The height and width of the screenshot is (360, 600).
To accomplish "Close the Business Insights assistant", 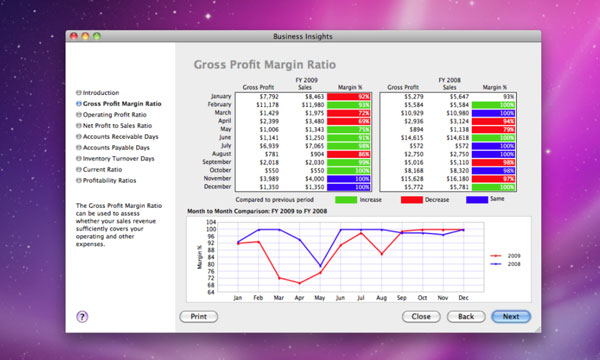I will [421, 316].
